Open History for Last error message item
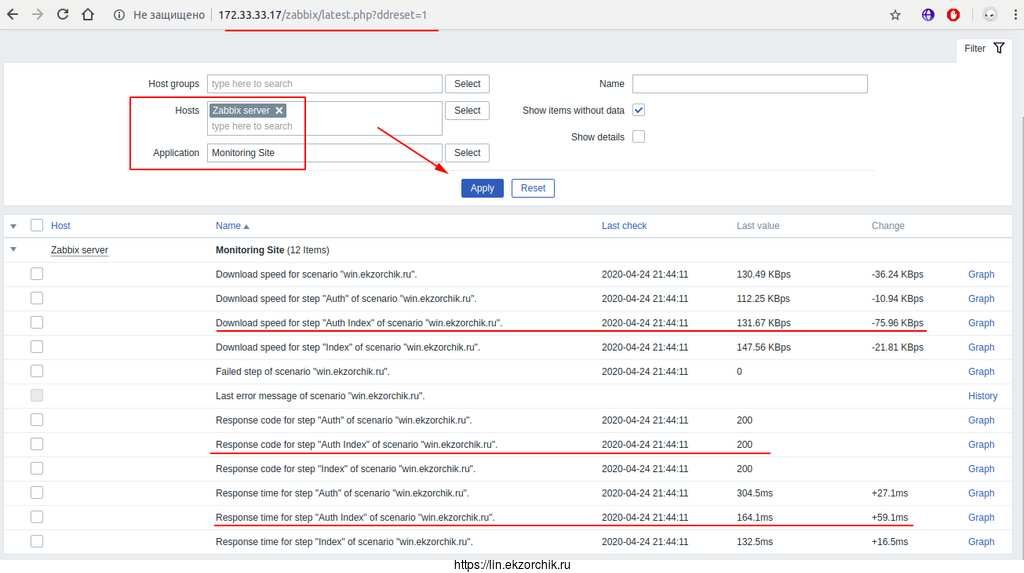 [982, 396]
